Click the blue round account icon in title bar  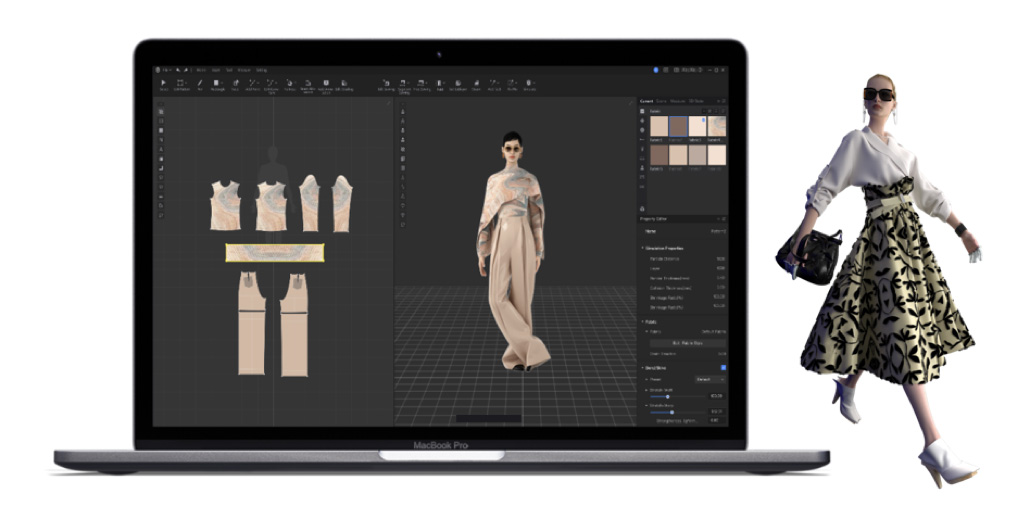click(x=656, y=70)
